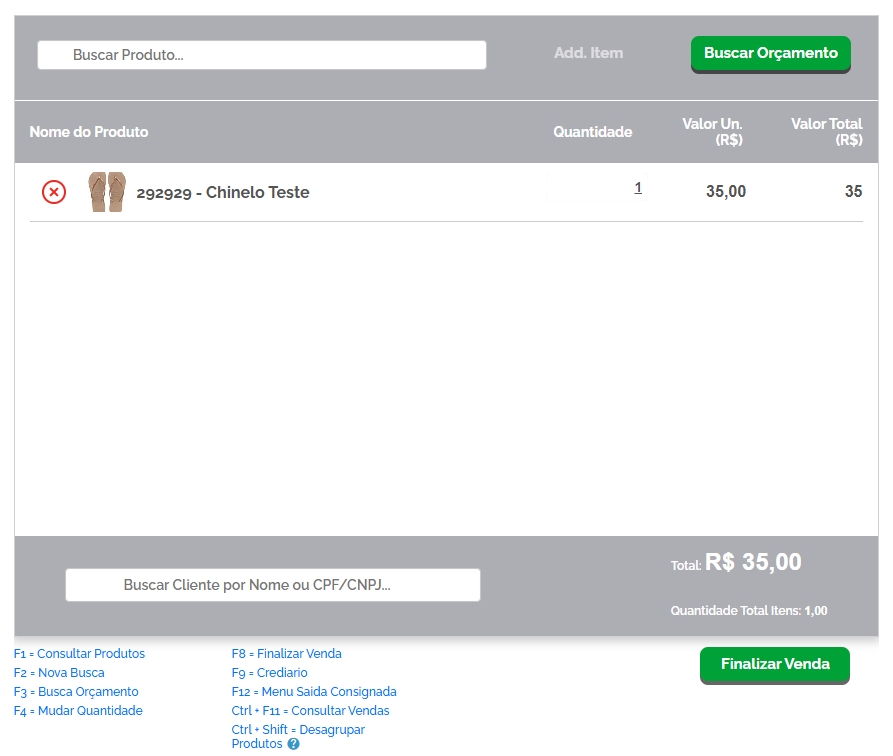
Task: Open the F3 = Busca Orçamento link
Action: pos(76,692)
